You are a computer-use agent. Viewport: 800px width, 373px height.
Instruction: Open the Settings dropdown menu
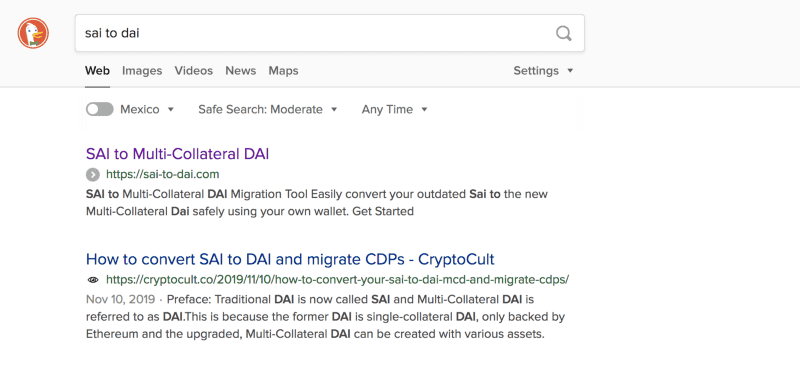pos(543,70)
